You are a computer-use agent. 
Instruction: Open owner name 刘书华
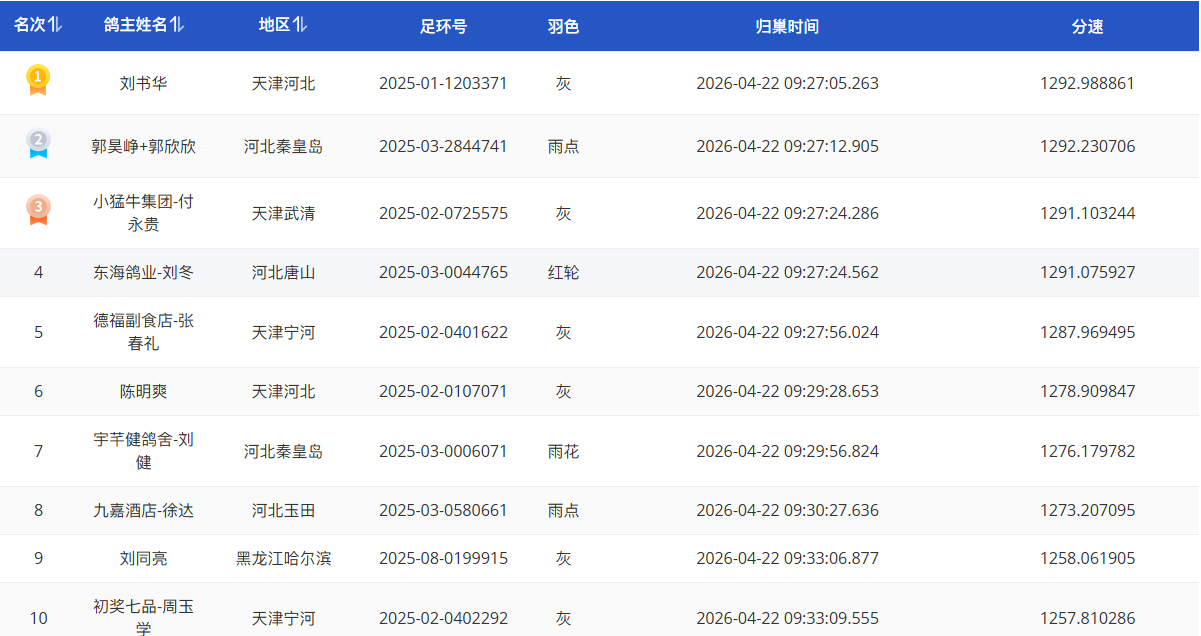[143, 83]
